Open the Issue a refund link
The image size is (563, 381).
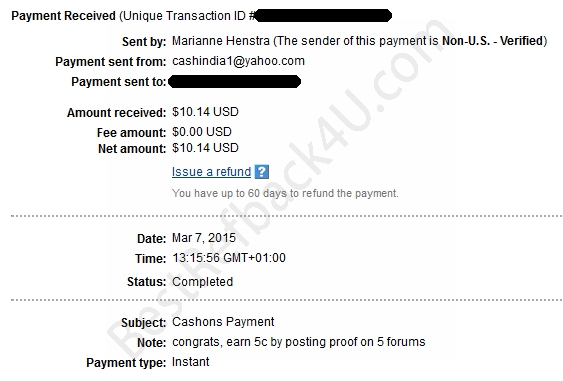coord(211,172)
